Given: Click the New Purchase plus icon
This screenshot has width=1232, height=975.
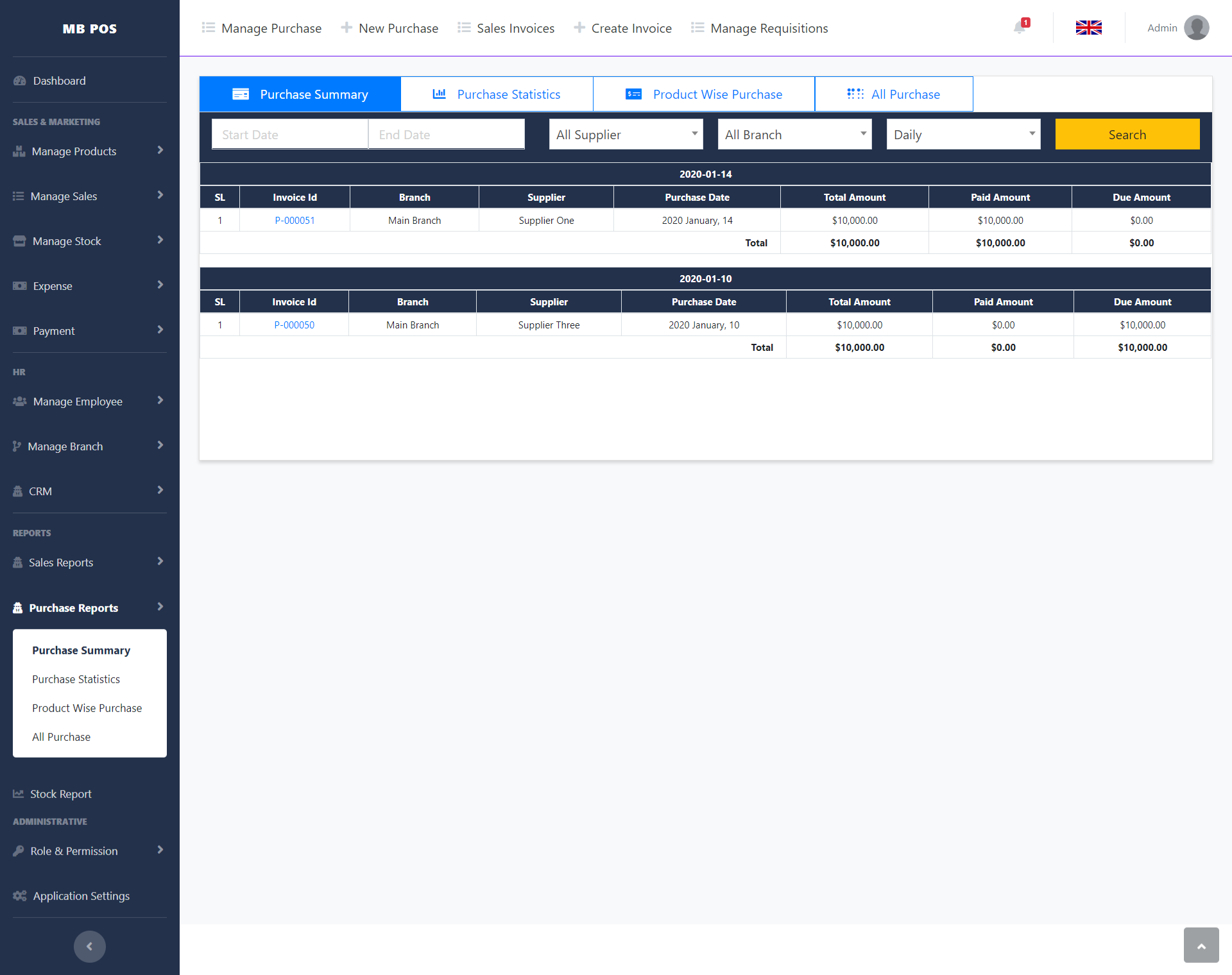Looking at the screenshot, I should [x=346, y=28].
